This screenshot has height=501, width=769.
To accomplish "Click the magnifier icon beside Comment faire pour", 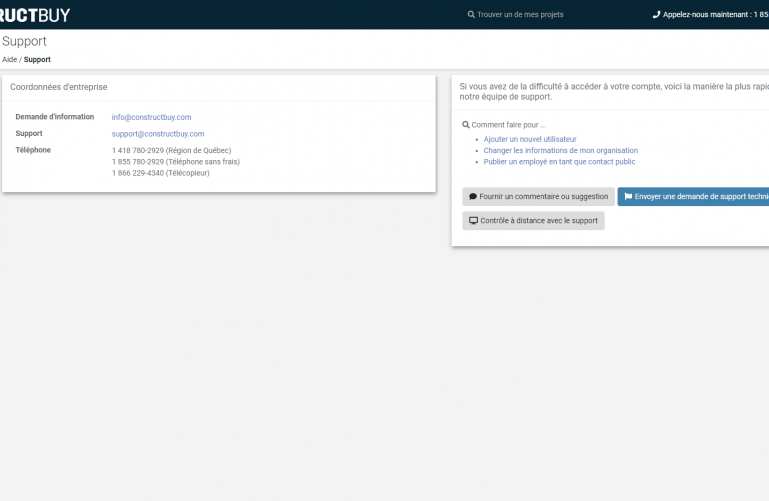I will point(466,125).
